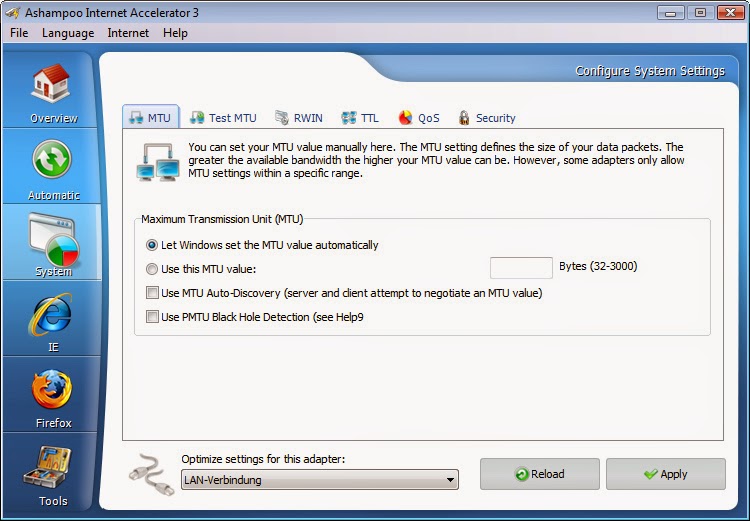Screen dimensions: 750x521
Task: Switch to the MTU tab
Action: (x=151, y=117)
